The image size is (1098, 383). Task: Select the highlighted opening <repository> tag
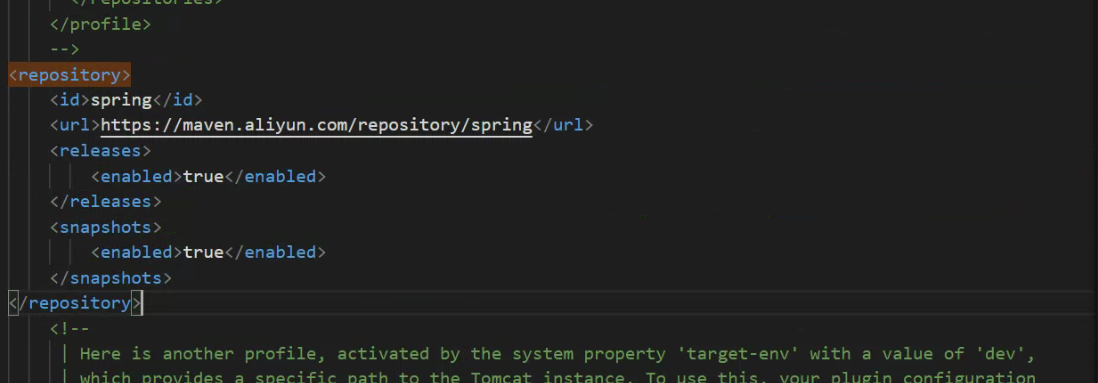(69, 75)
